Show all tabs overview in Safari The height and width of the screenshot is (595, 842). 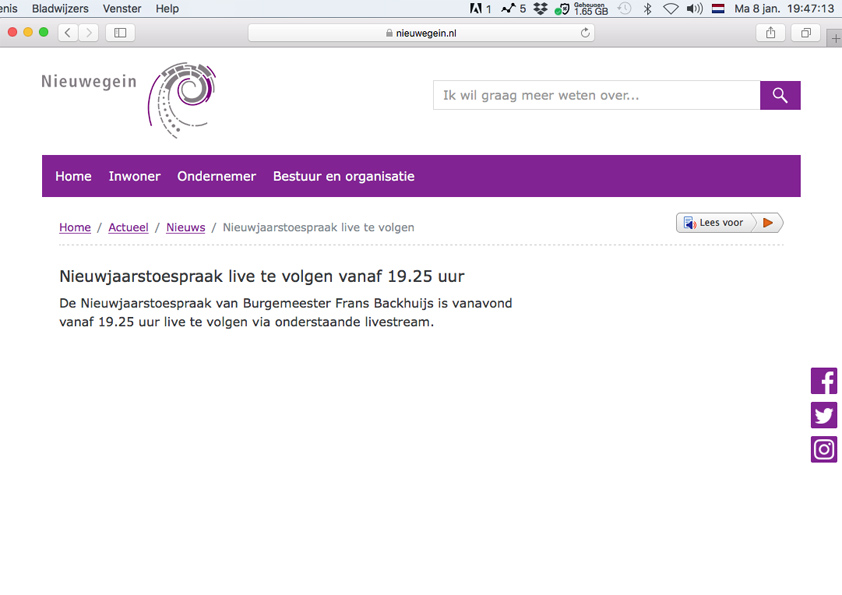coord(805,33)
